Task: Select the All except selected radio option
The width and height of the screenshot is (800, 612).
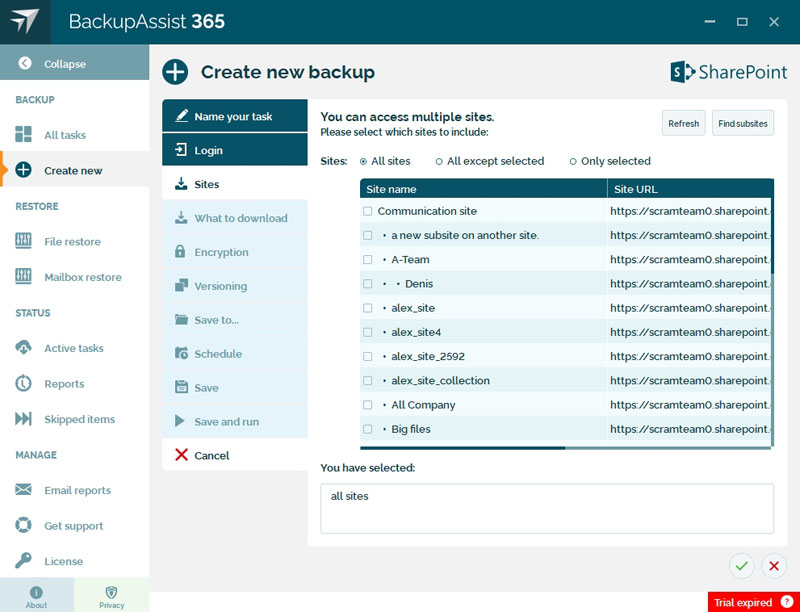Action: 439,162
